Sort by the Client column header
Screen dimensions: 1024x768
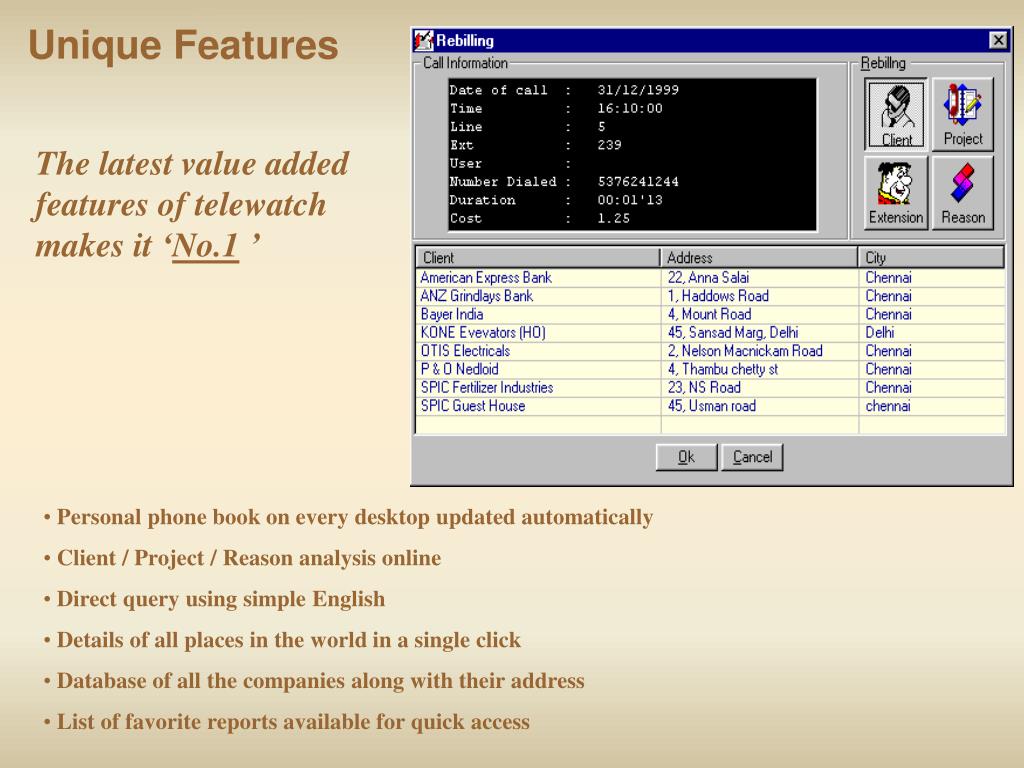point(538,257)
